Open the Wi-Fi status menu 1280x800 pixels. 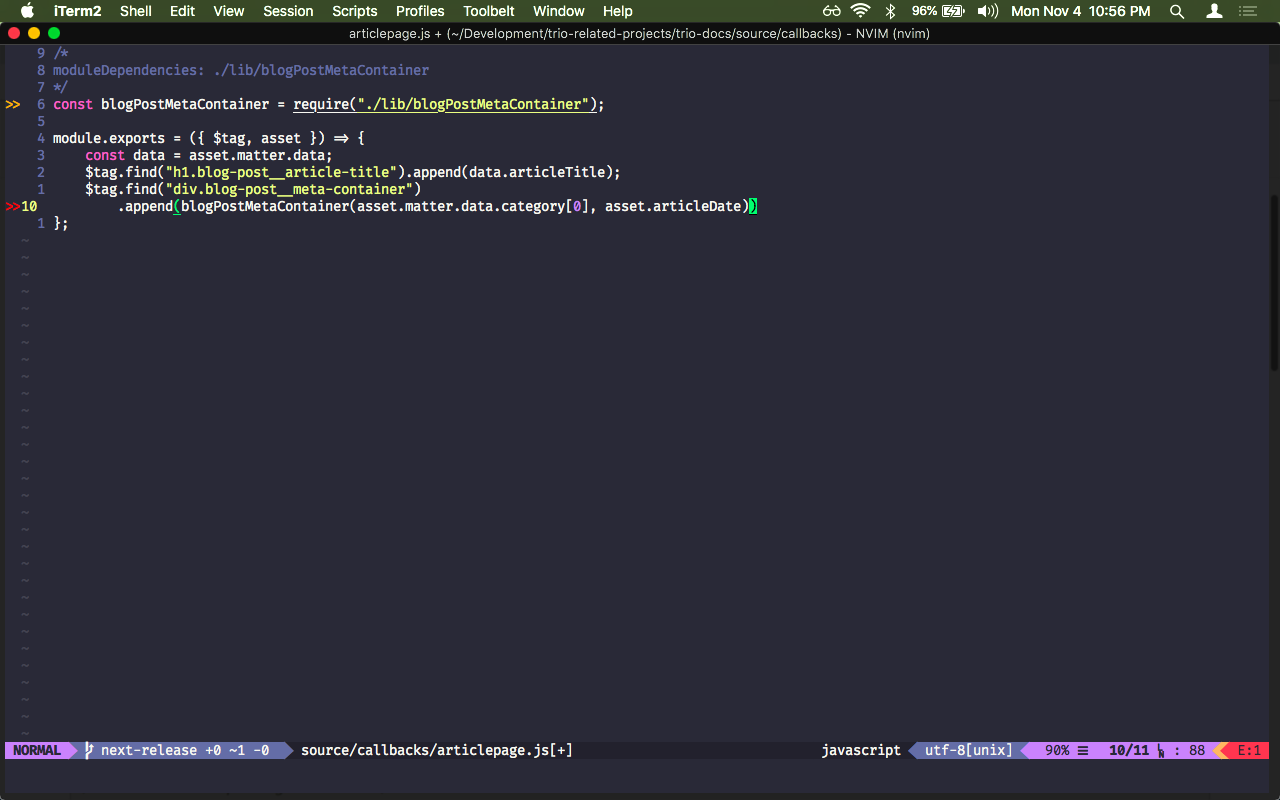861,11
